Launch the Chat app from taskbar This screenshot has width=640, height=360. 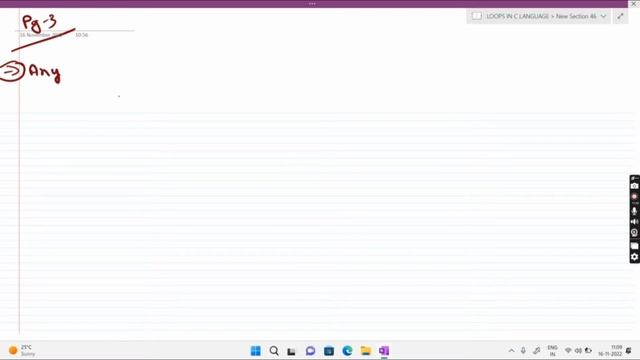point(310,351)
